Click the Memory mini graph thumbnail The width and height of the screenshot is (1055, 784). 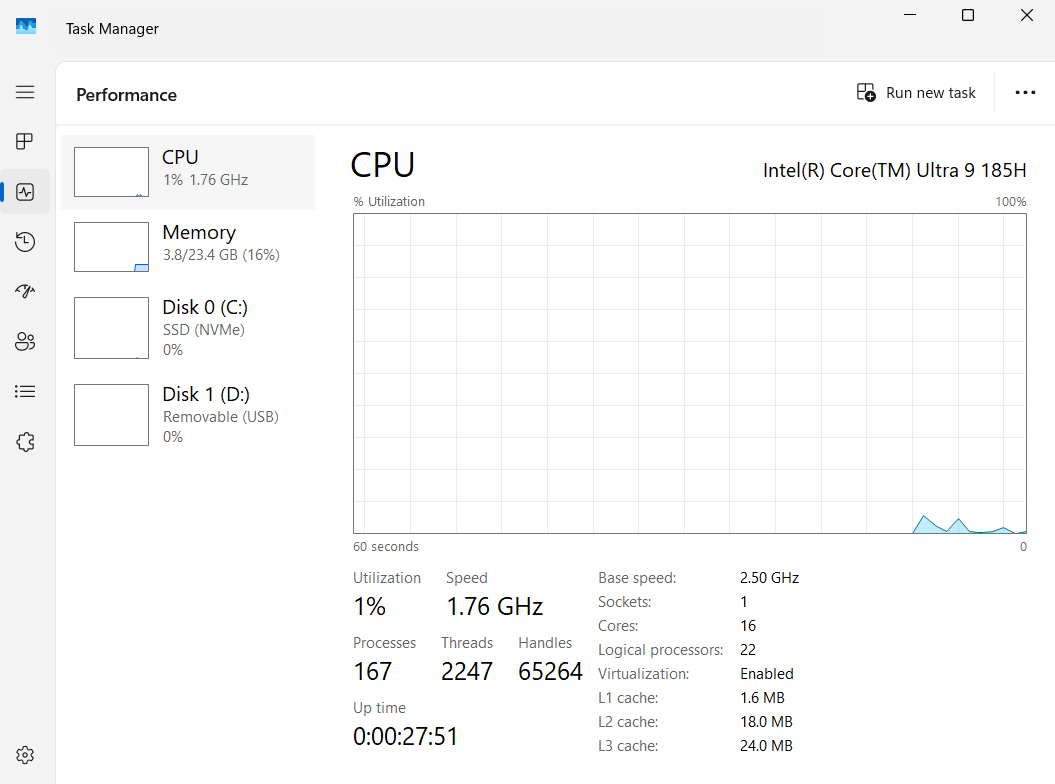click(x=111, y=247)
